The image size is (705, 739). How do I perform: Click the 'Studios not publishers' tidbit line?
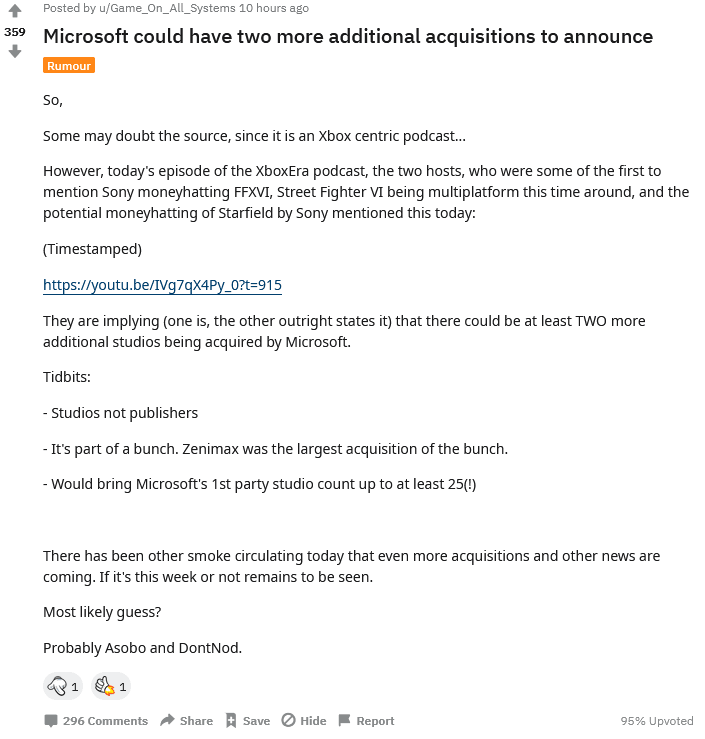(x=120, y=412)
